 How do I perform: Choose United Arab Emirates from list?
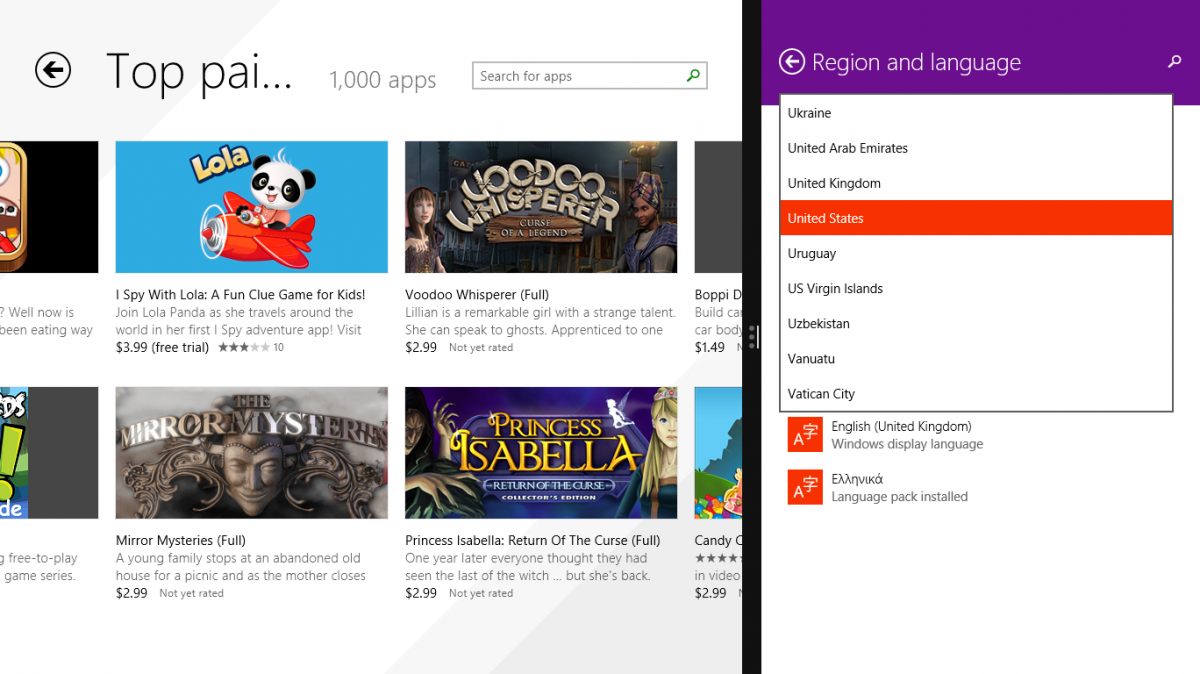(976, 148)
